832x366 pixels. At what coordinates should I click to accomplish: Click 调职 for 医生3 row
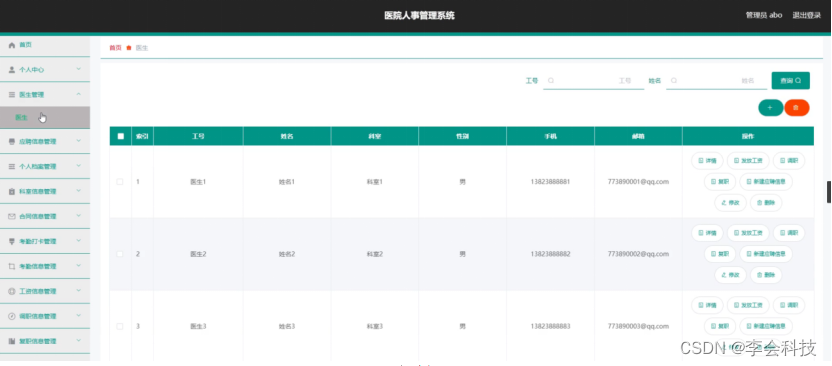point(789,305)
